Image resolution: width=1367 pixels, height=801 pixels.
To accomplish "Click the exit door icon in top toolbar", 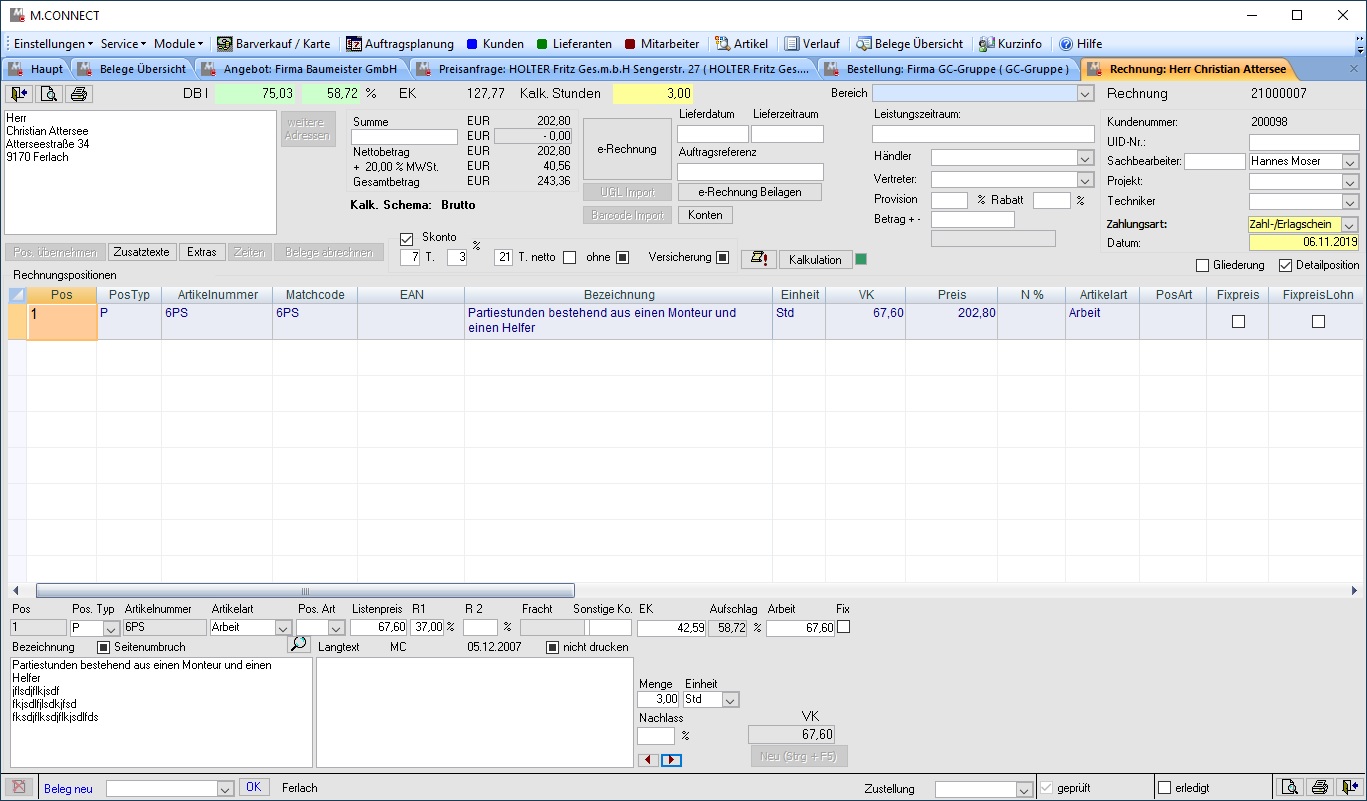I will (19, 94).
